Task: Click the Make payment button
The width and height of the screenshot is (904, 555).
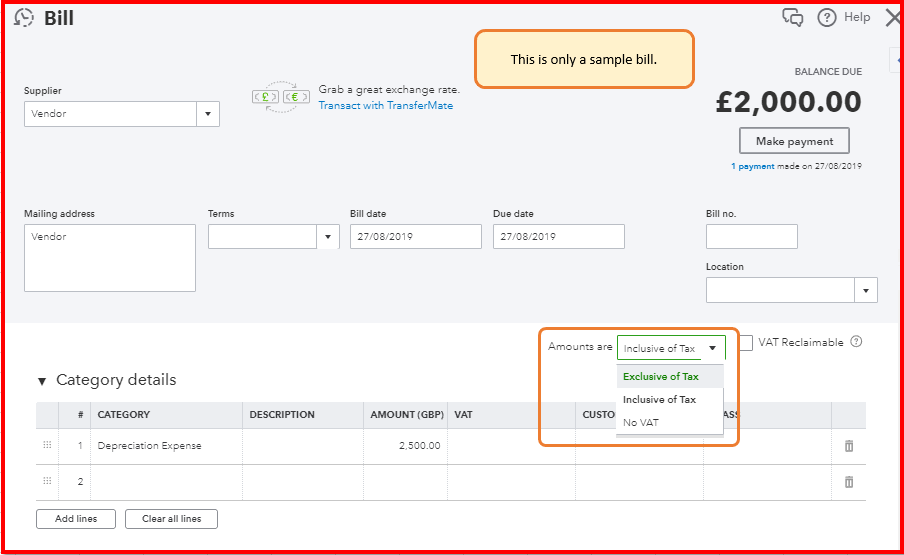Action: 794,141
